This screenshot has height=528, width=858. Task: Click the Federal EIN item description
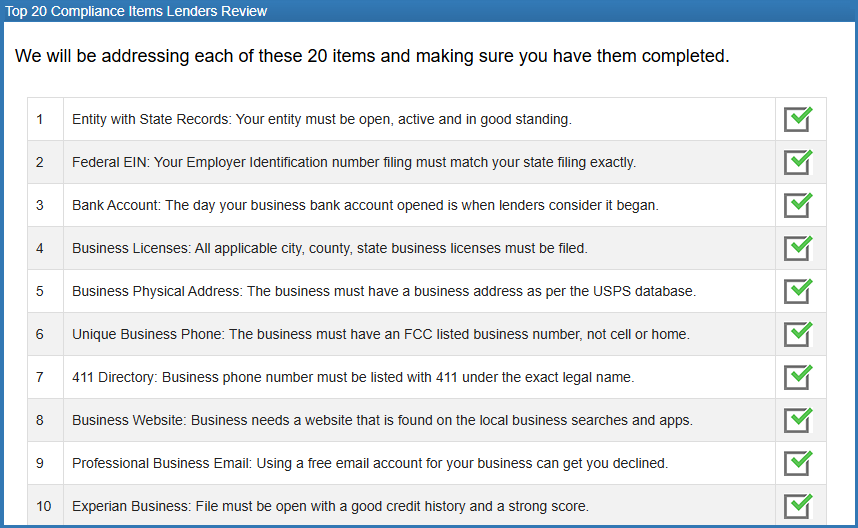[353, 162]
